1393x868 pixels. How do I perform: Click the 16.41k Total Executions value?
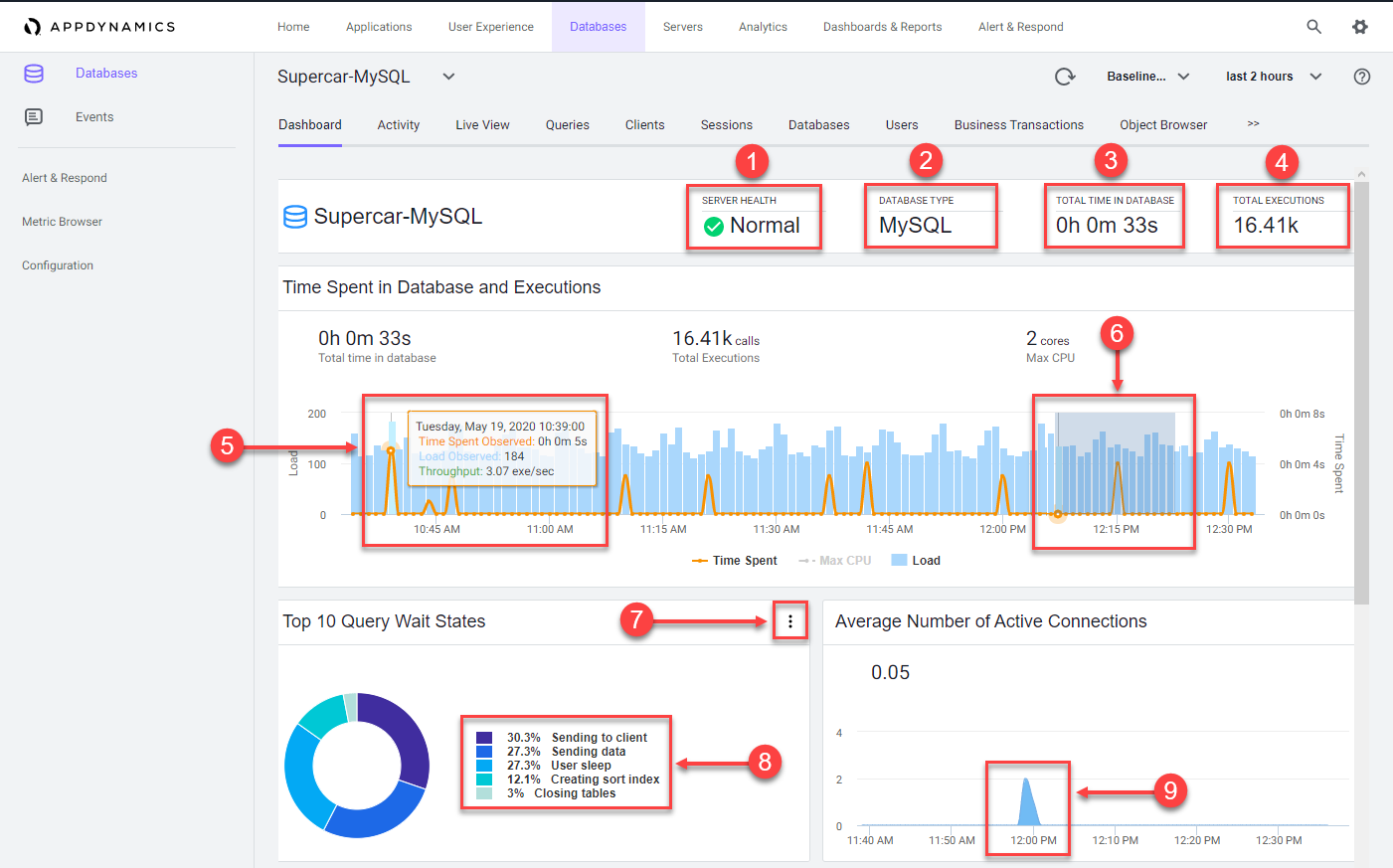pos(1266,226)
